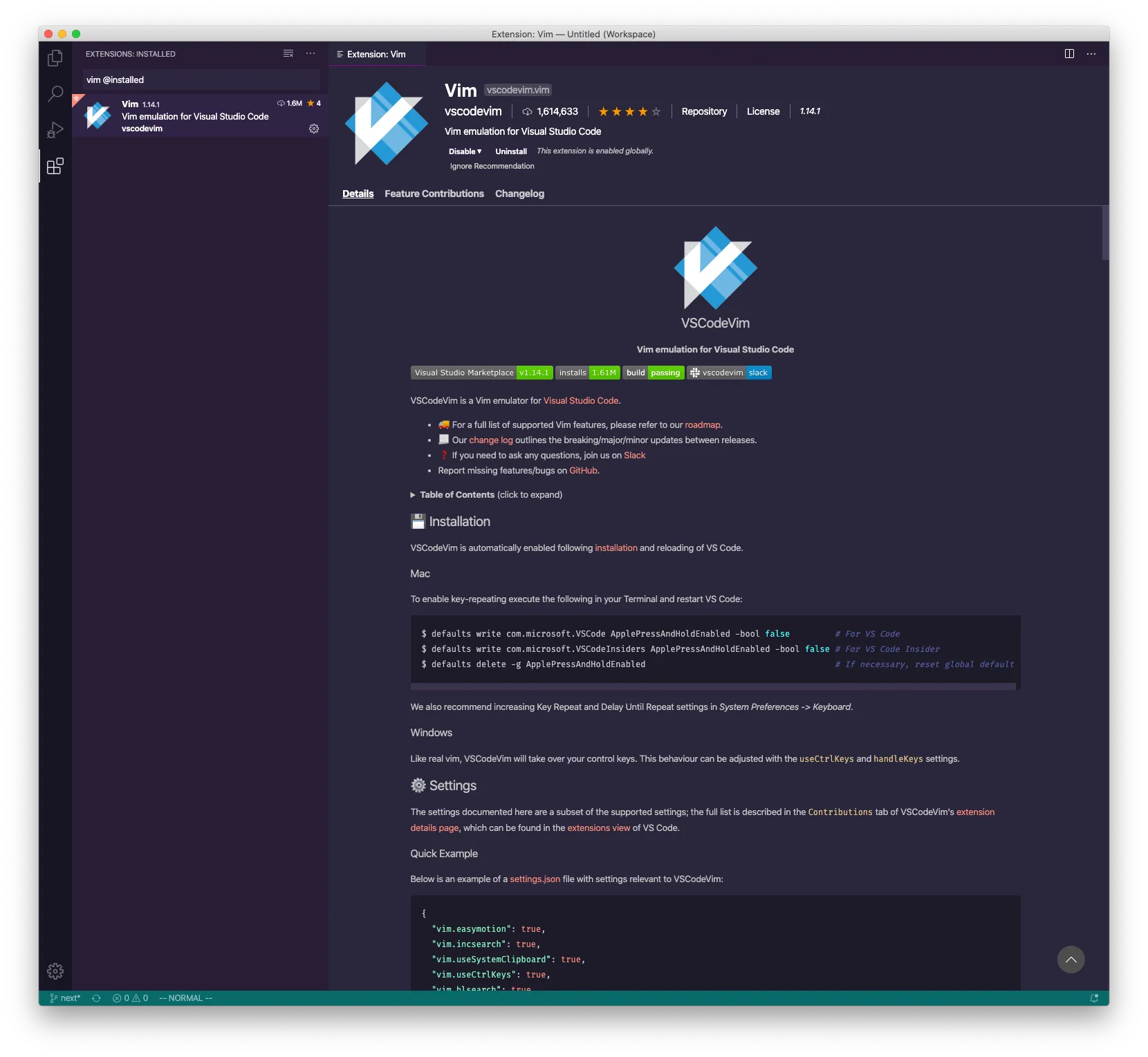1148x1057 pixels.
Task: Open errors and warnings count in status bar
Action: pos(130,998)
